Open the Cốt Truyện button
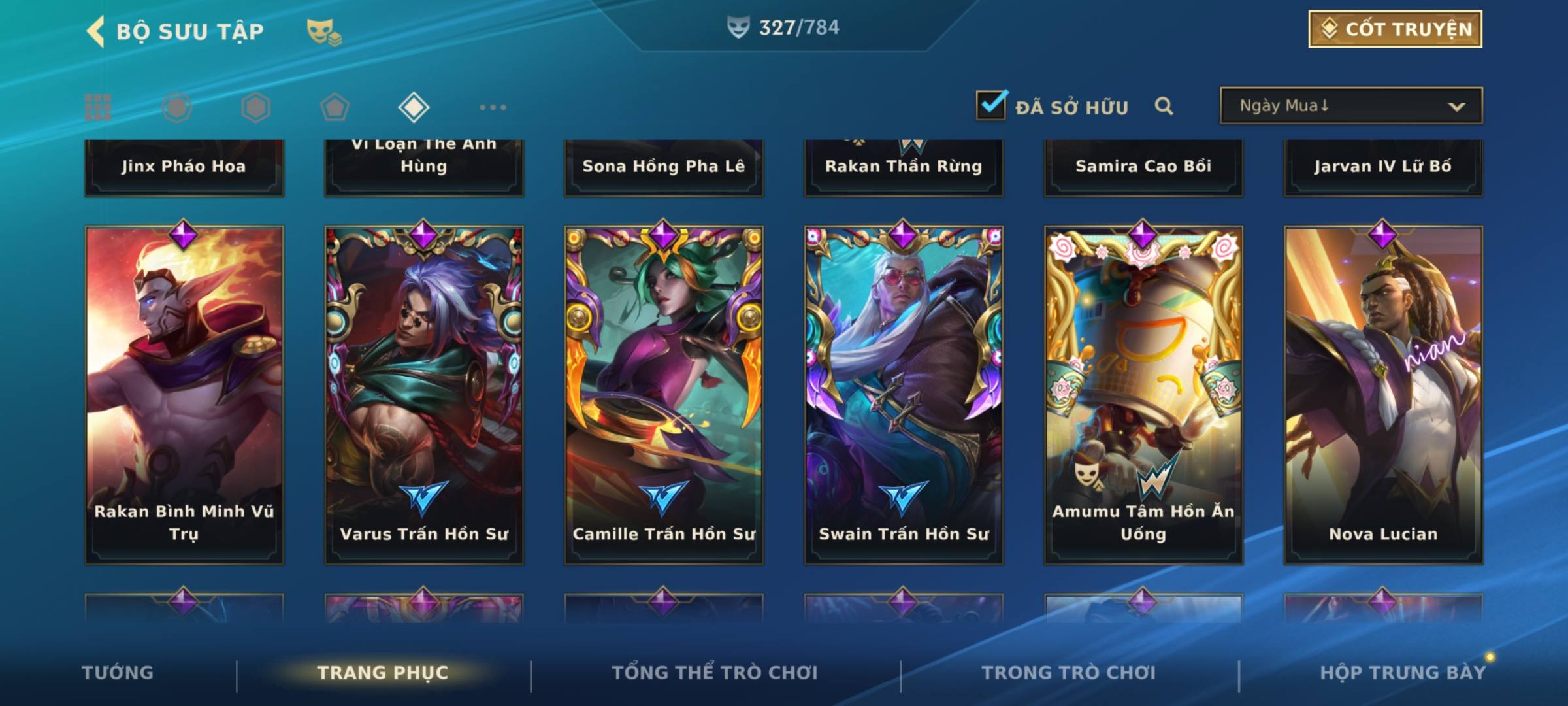 pyautogui.click(x=1395, y=29)
